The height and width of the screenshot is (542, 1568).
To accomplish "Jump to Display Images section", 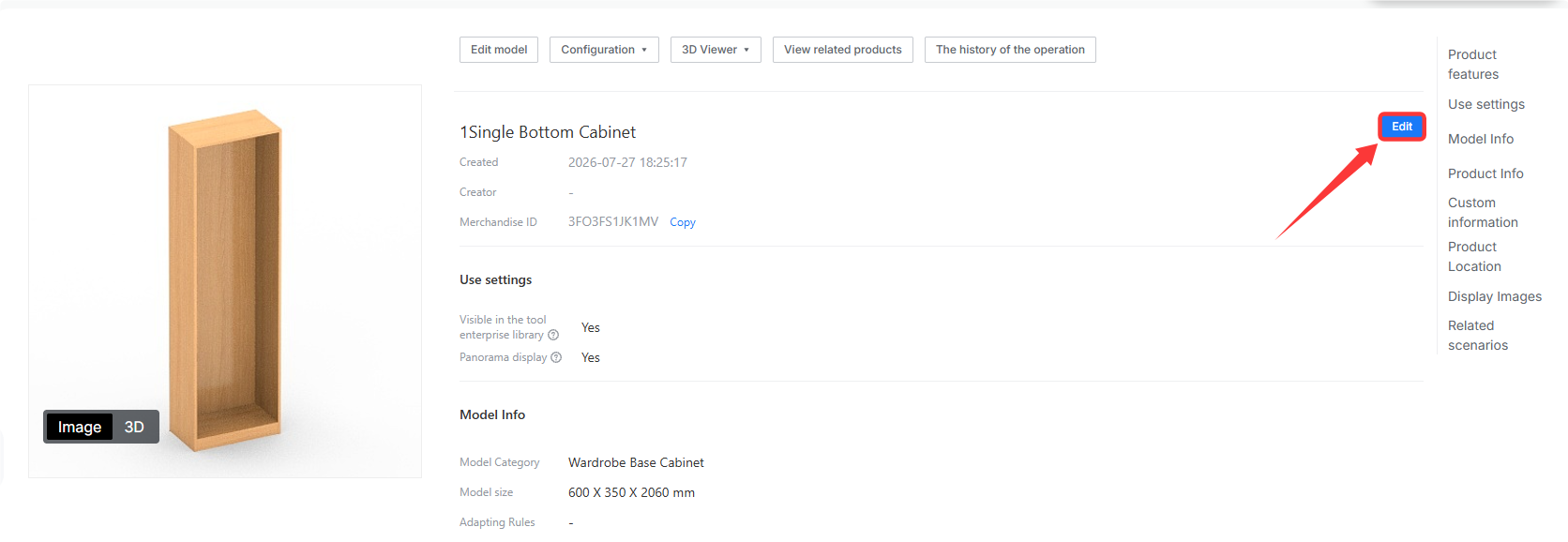I will (1495, 296).
